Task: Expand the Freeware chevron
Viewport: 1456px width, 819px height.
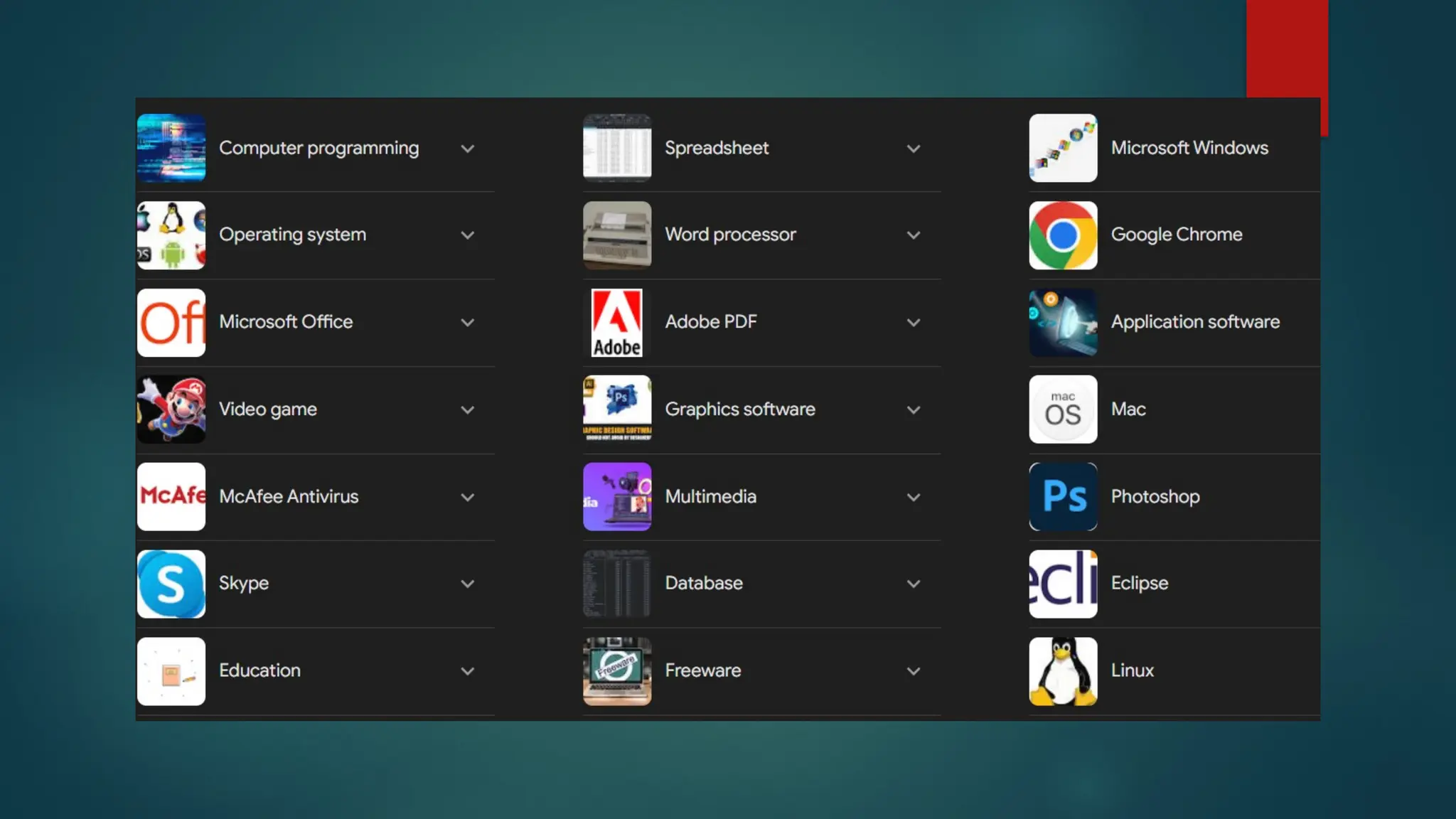Action: click(x=914, y=671)
